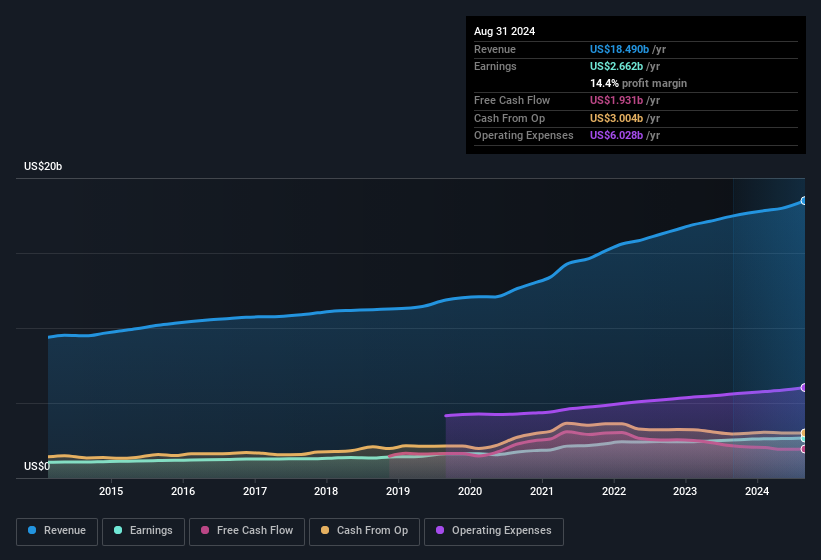Click the blue Revenue legend dot

33,530
